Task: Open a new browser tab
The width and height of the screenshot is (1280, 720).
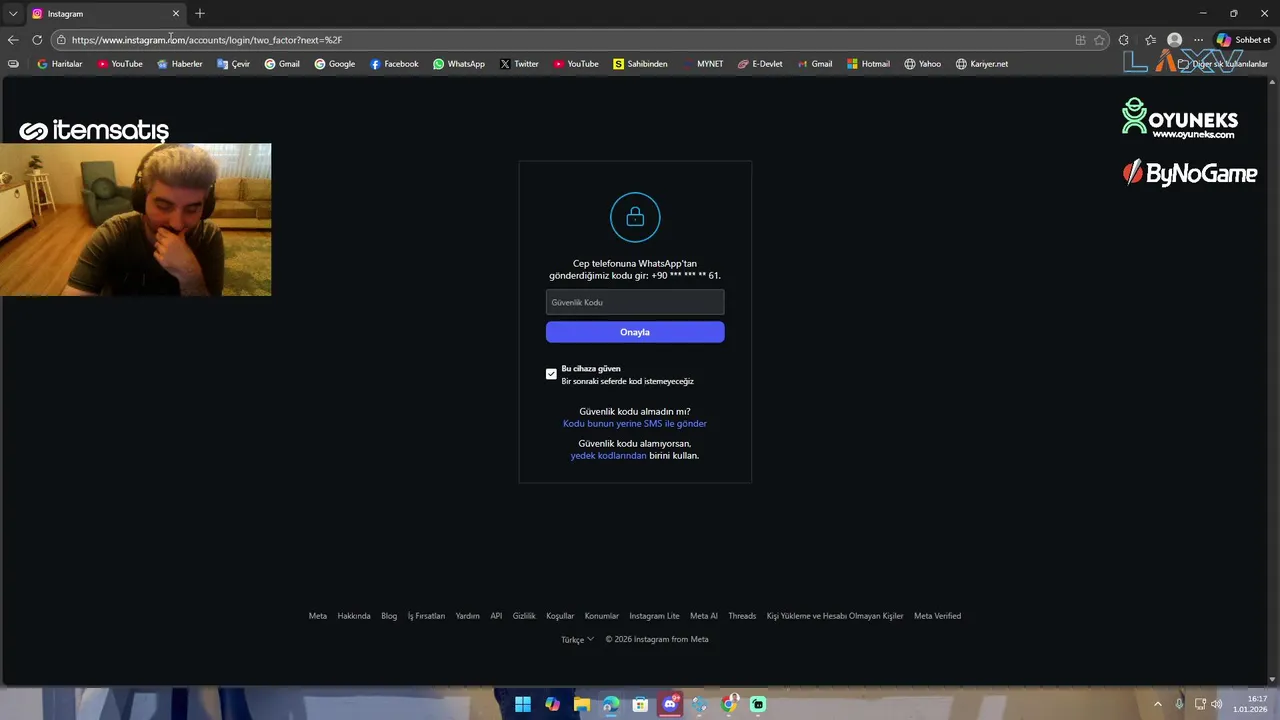Action: 200,13
